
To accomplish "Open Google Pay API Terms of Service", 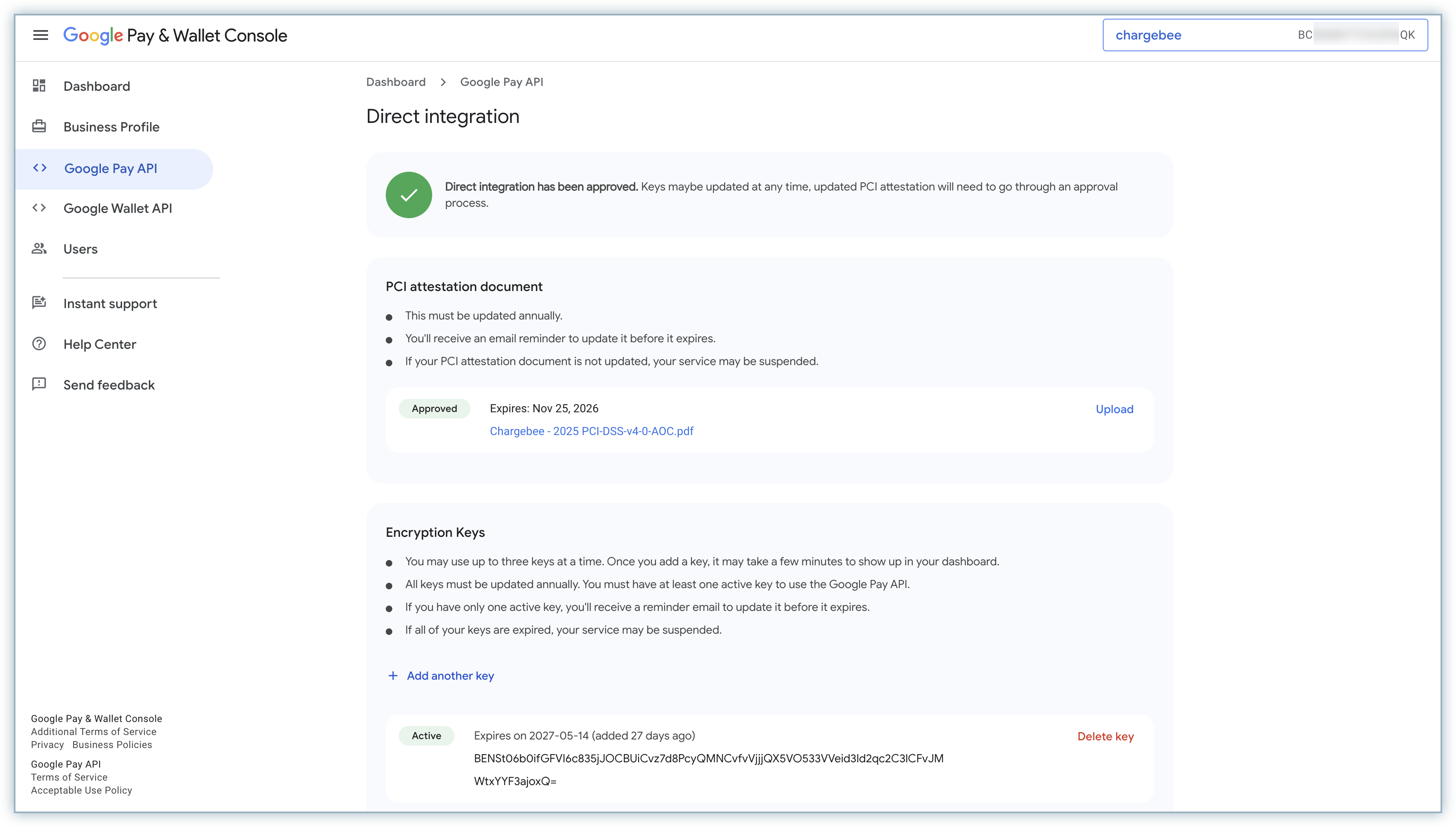I will pos(69,777).
